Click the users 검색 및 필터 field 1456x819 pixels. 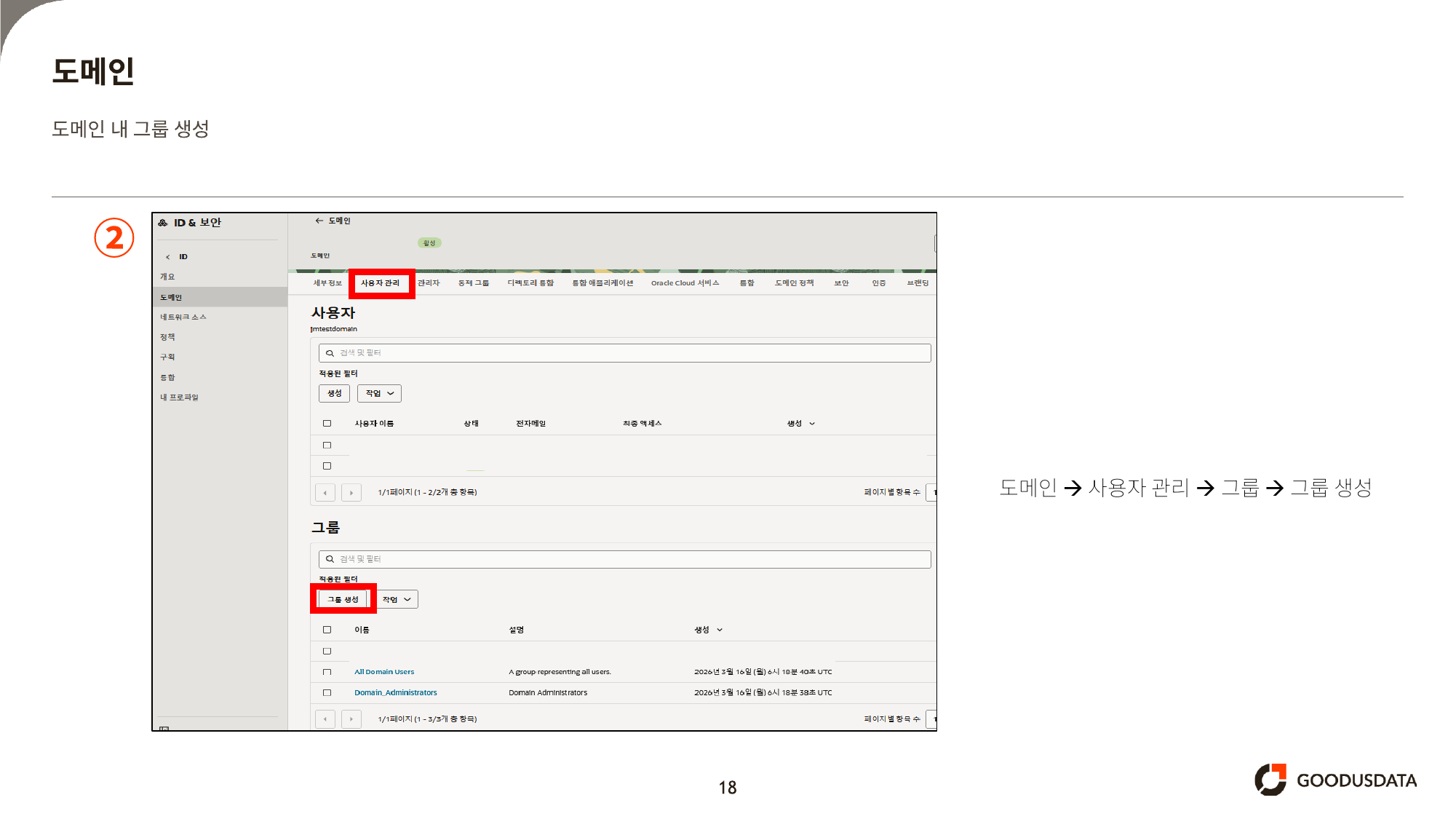pyautogui.click(x=624, y=353)
